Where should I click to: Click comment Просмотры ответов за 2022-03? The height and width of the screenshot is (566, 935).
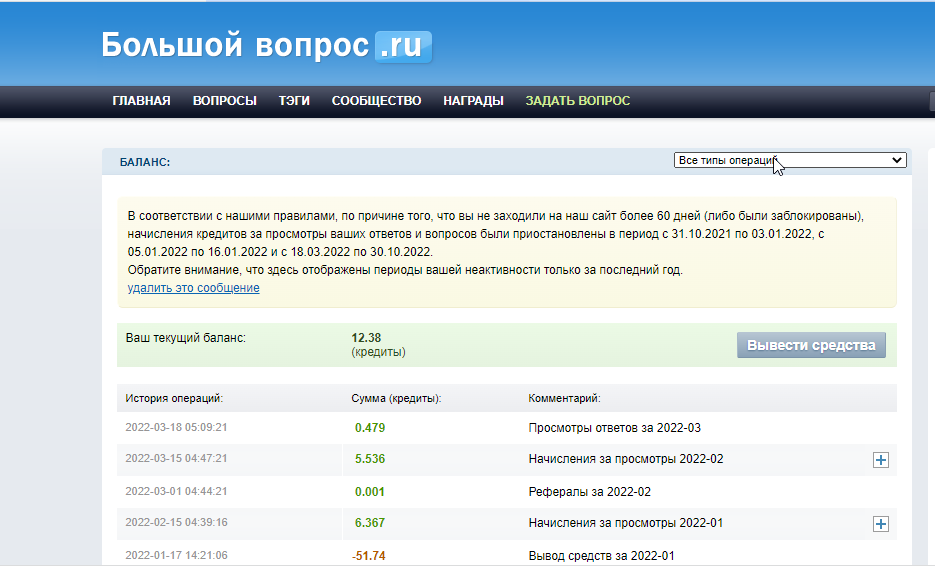tap(614, 428)
